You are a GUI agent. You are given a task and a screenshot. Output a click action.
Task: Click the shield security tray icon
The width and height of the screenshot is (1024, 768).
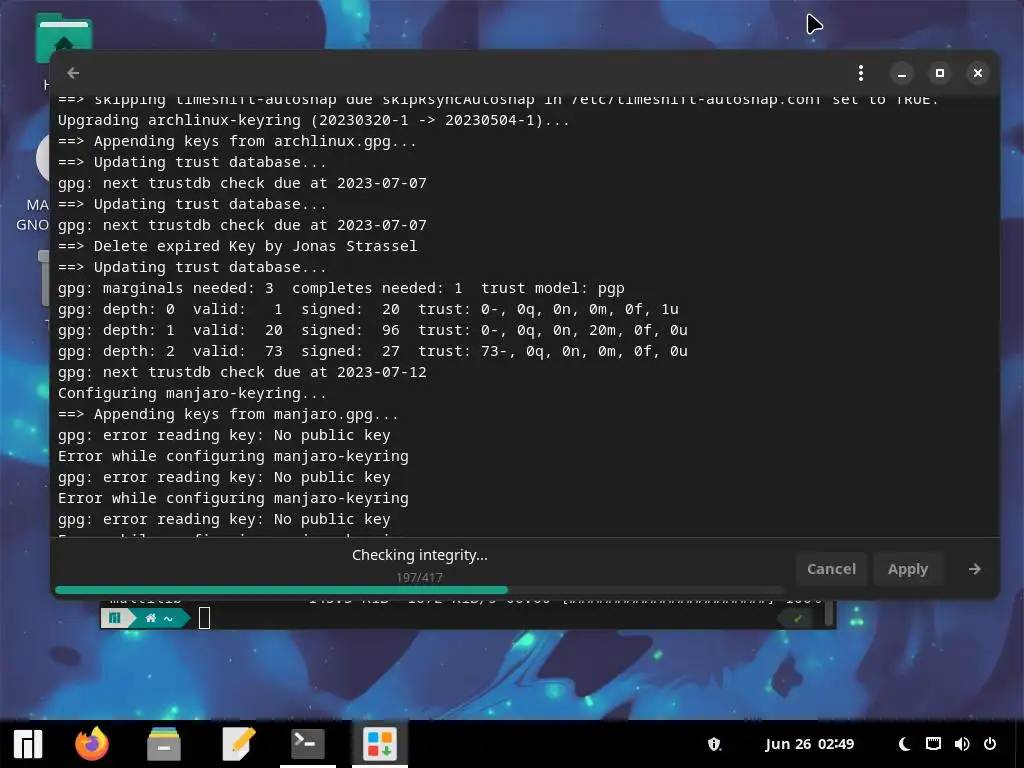coord(714,744)
